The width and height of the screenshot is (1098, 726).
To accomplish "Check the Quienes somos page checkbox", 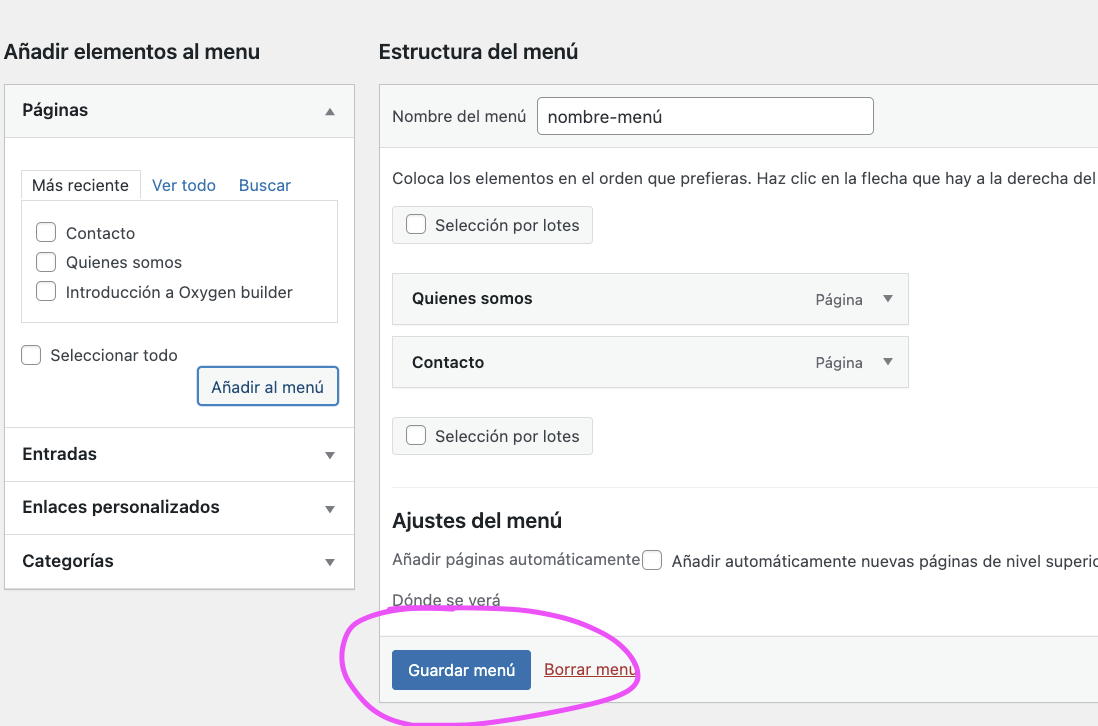I will 46,263.
